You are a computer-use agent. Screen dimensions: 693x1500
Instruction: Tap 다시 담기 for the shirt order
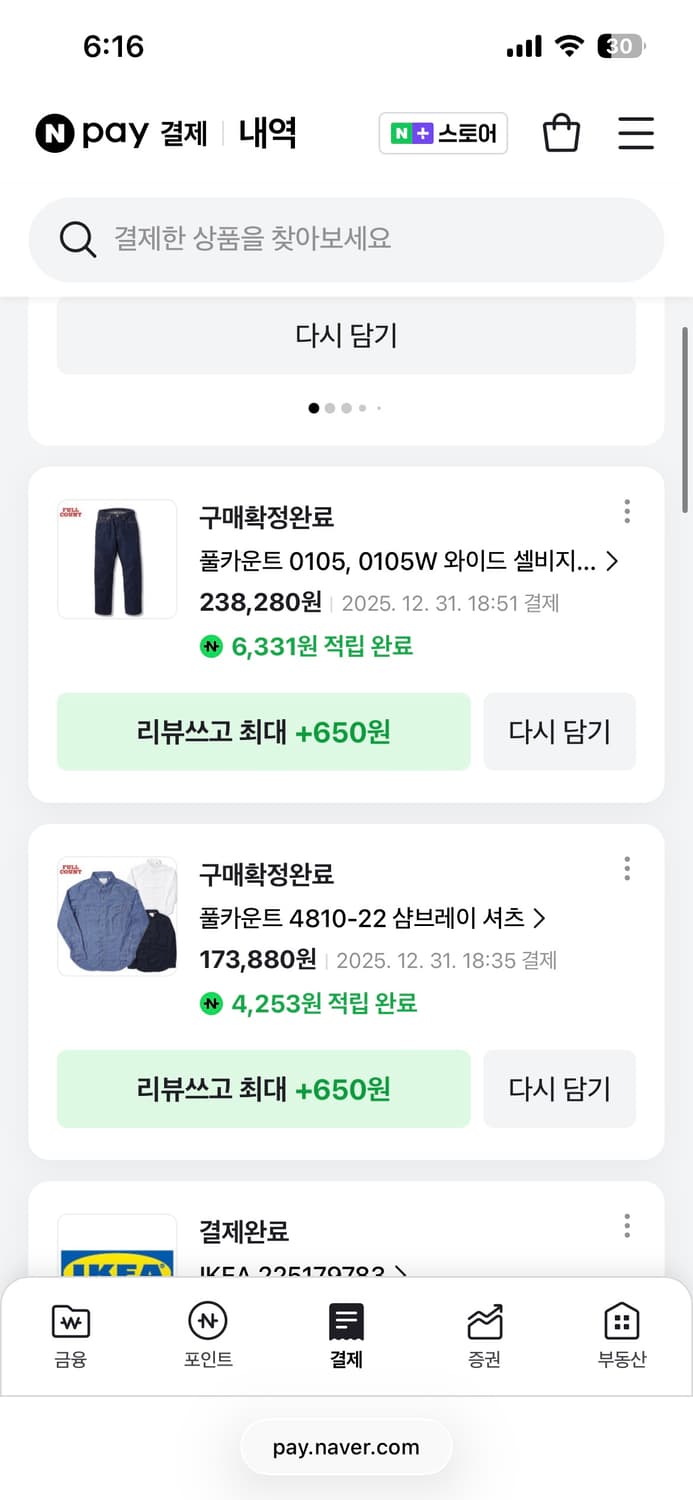pyautogui.click(x=560, y=1089)
